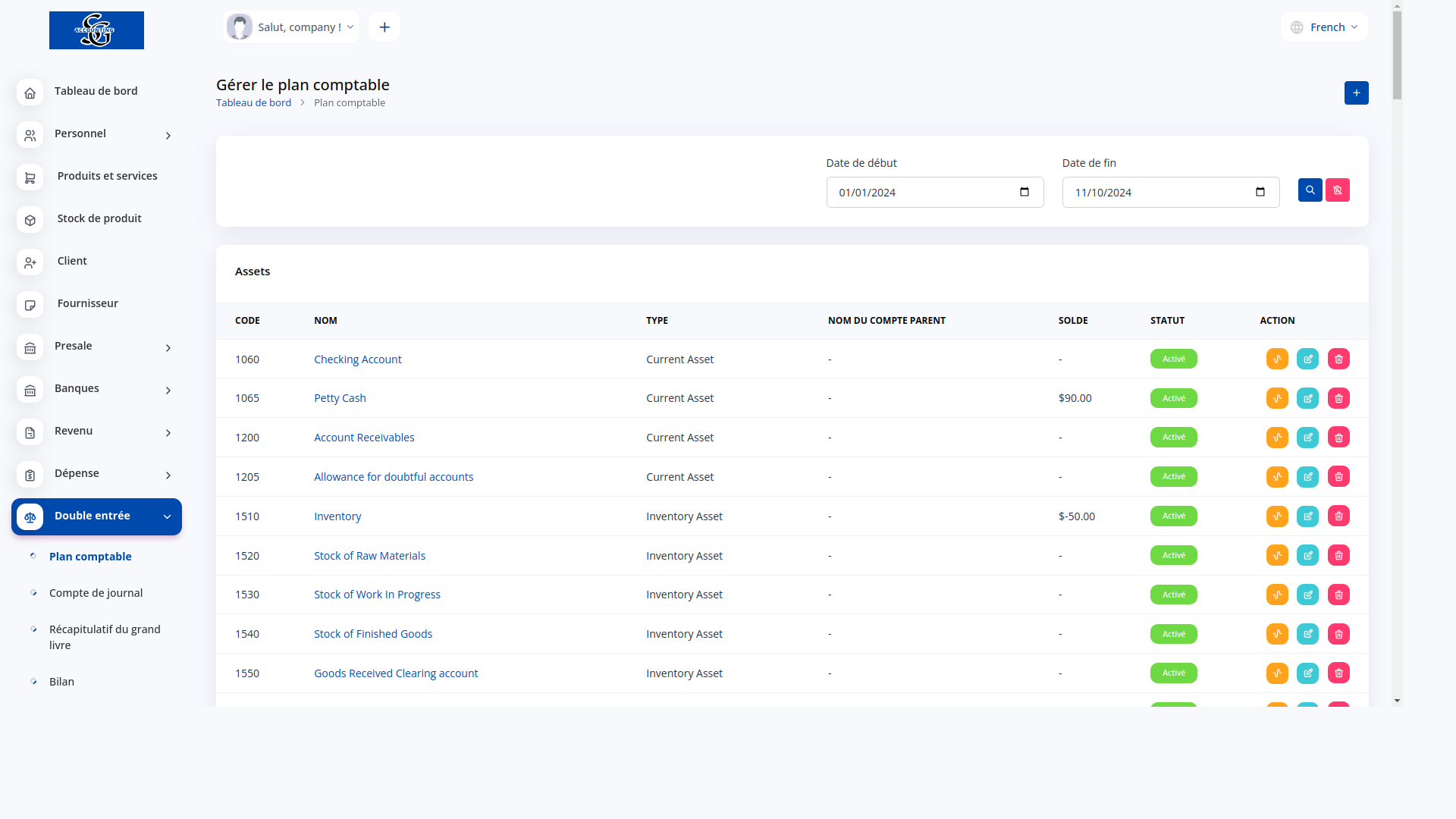Image resolution: width=1456 pixels, height=819 pixels.
Task: Edit the Inventory account
Action: coord(1307,516)
